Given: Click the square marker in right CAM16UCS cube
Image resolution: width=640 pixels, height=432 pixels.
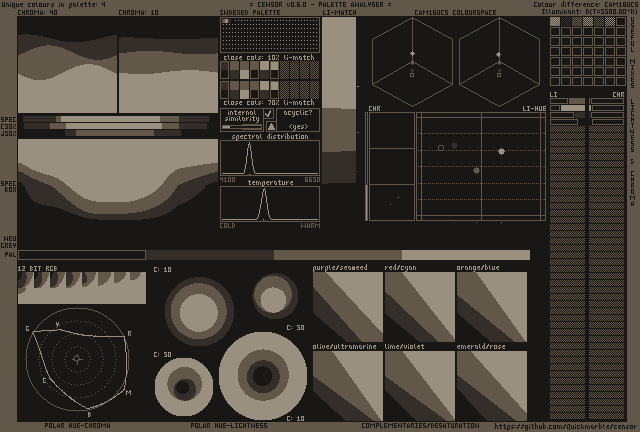Looking at the screenshot, I should tap(499, 75).
